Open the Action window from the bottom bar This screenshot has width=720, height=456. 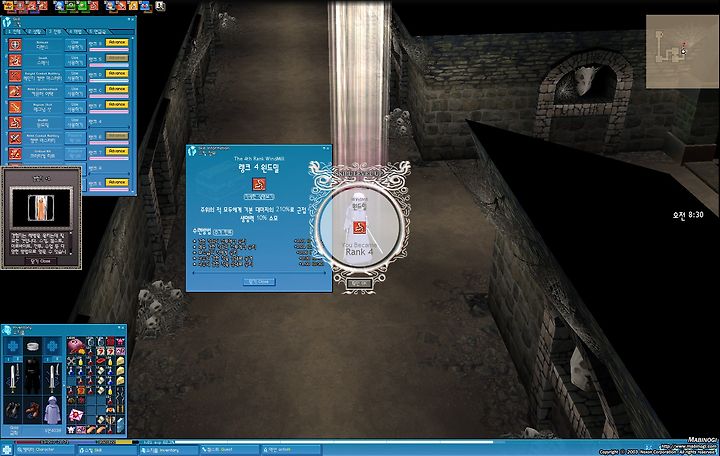pyautogui.click(x=291, y=450)
